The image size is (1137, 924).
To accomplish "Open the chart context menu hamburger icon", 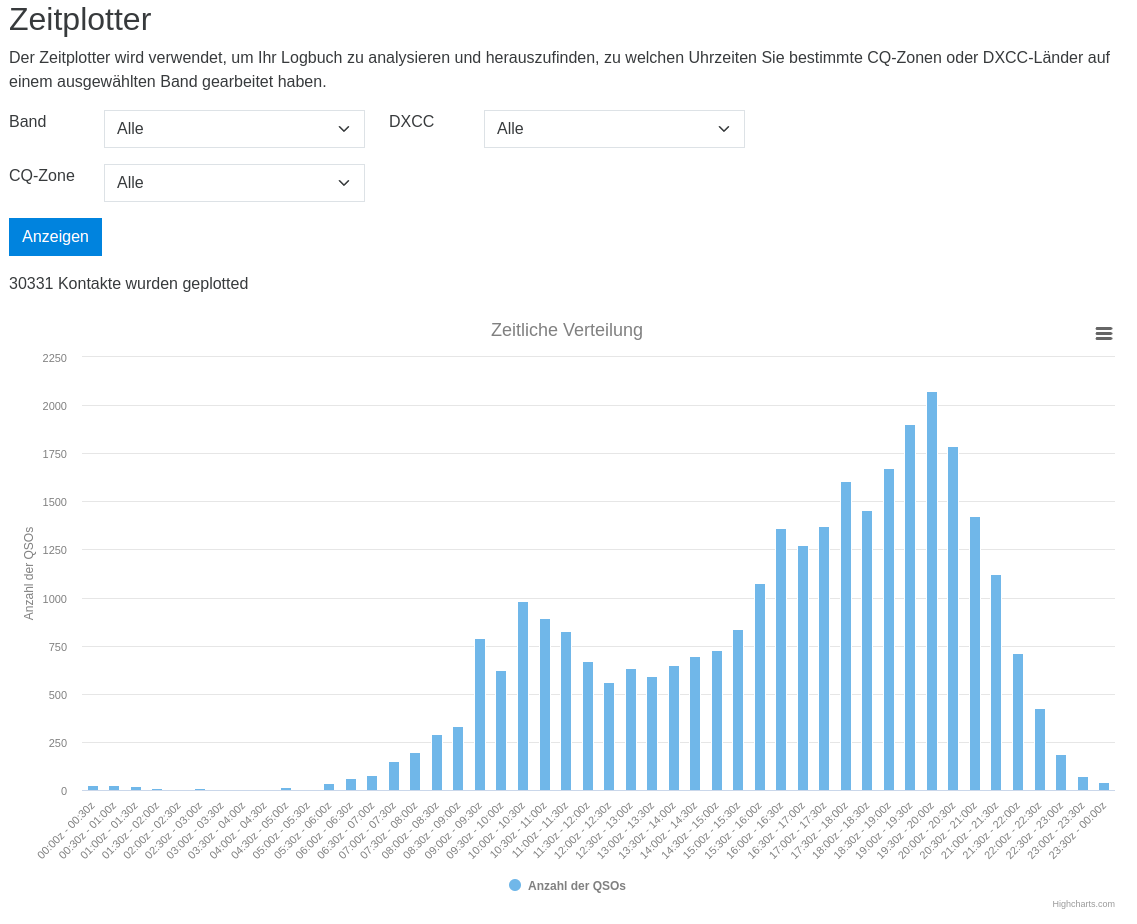I will click(x=1103, y=333).
